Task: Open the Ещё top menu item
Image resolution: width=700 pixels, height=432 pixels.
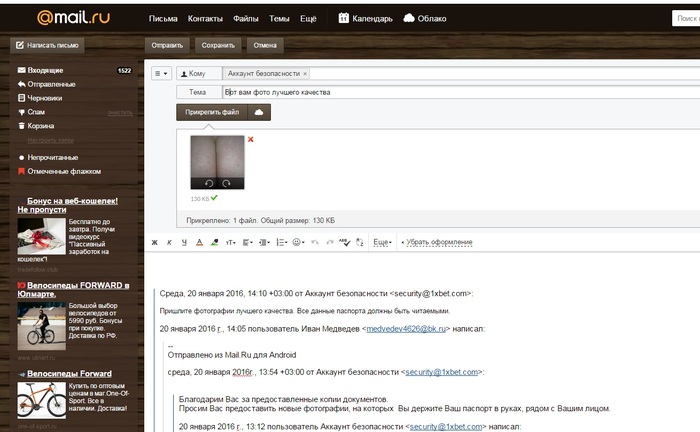Action: (x=308, y=19)
